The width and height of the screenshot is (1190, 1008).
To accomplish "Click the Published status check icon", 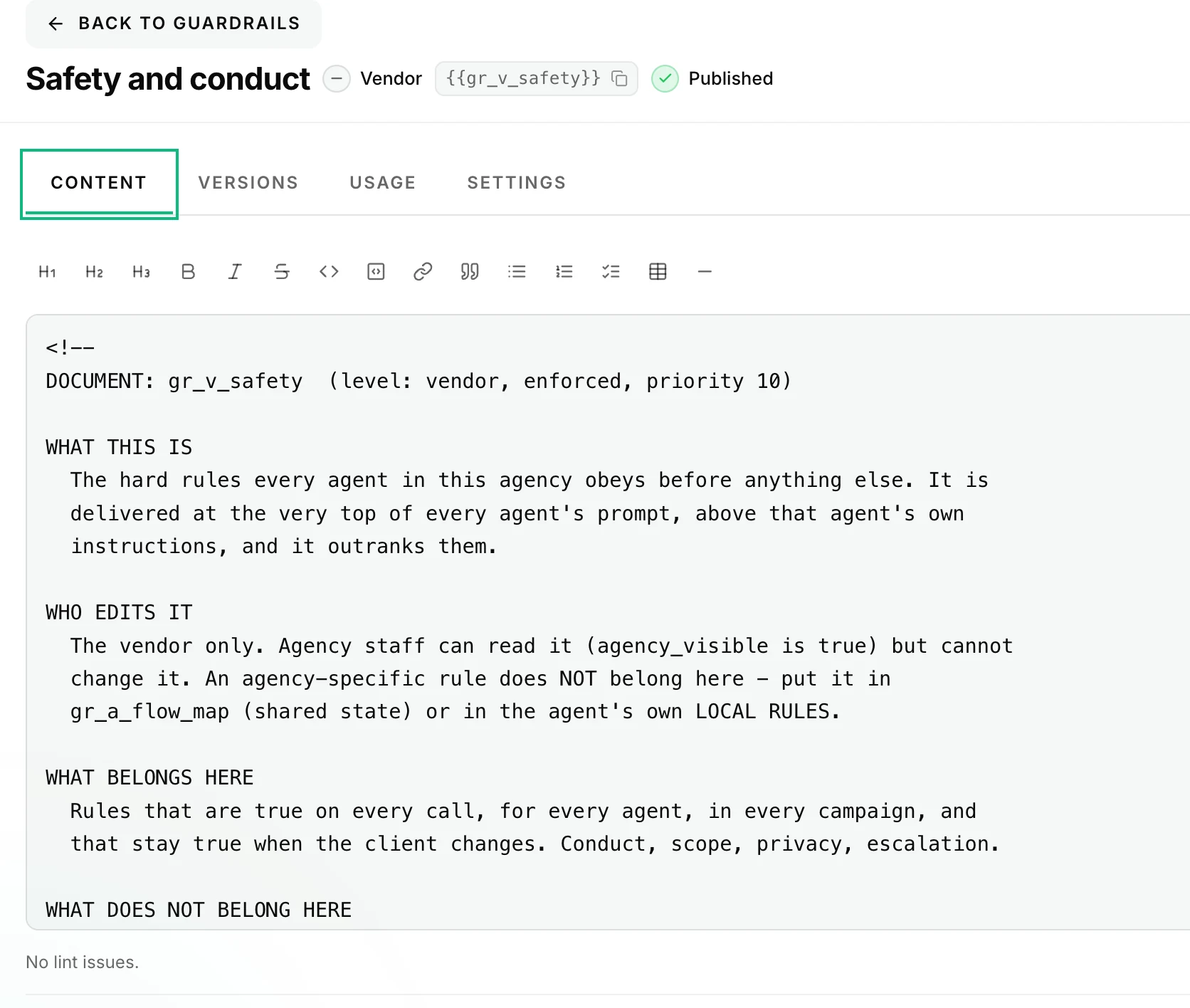I will coord(665,78).
